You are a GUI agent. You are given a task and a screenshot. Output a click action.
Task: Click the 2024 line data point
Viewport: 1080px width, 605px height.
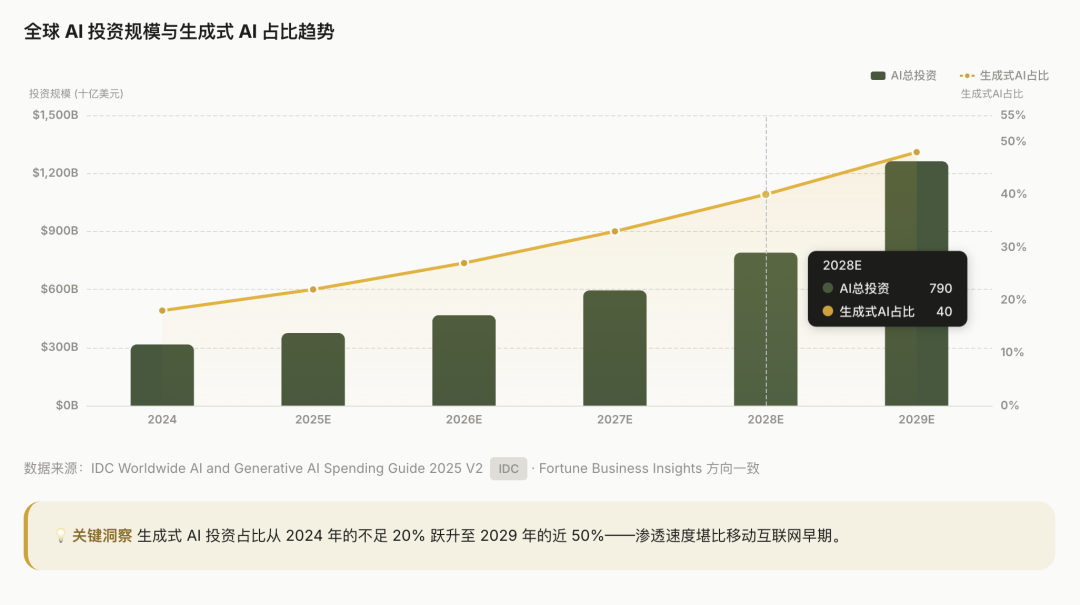point(163,311)
